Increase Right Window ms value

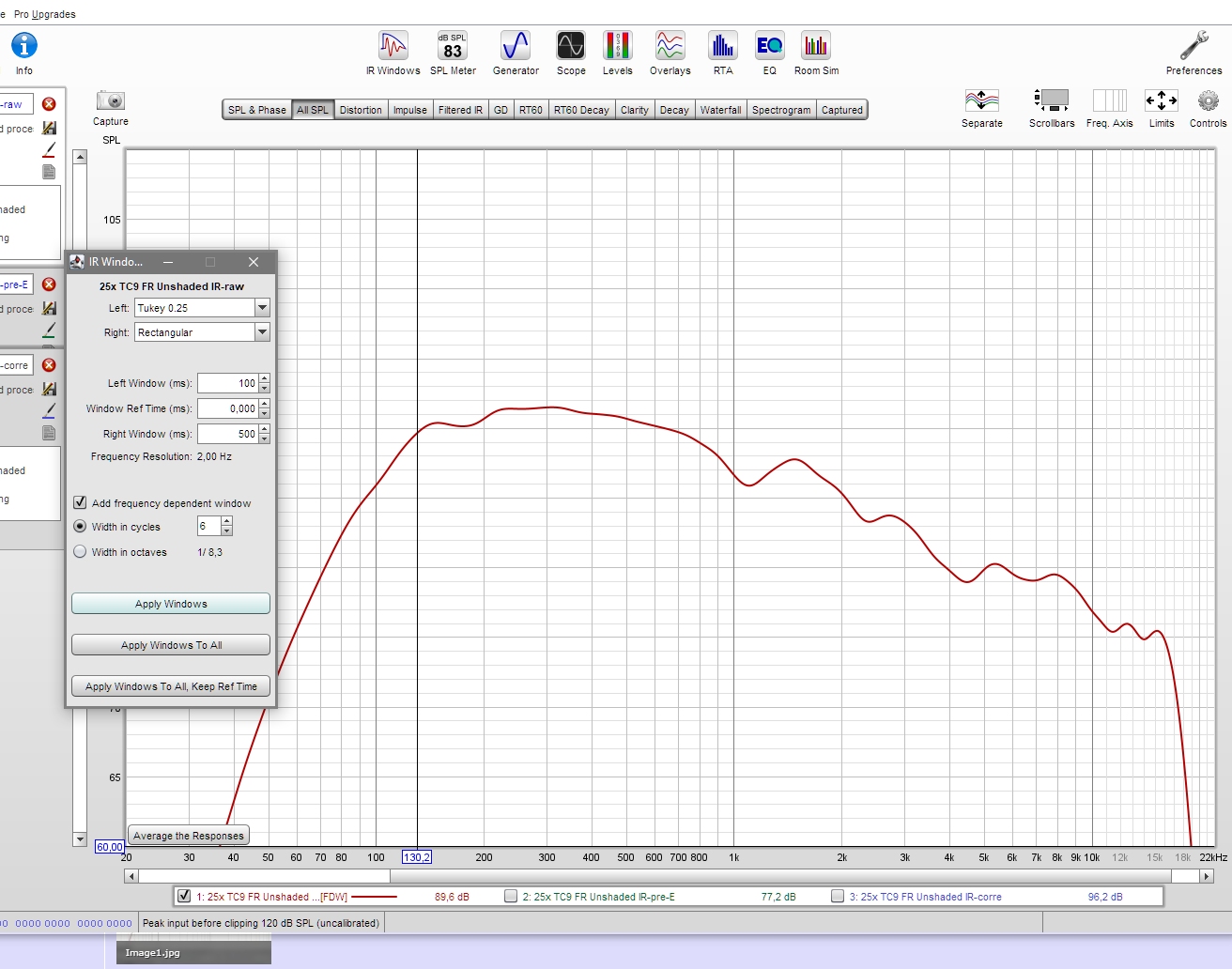tap(265, 429)
